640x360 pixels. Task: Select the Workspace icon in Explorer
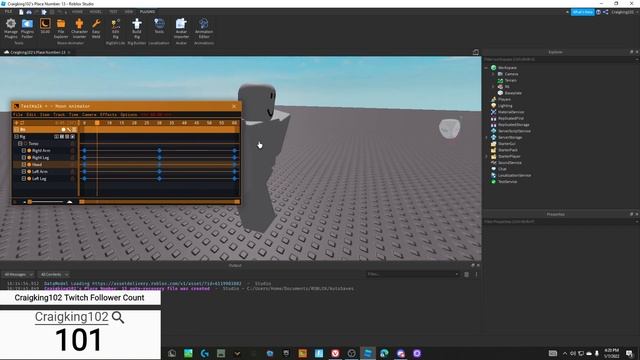[493, 68]
